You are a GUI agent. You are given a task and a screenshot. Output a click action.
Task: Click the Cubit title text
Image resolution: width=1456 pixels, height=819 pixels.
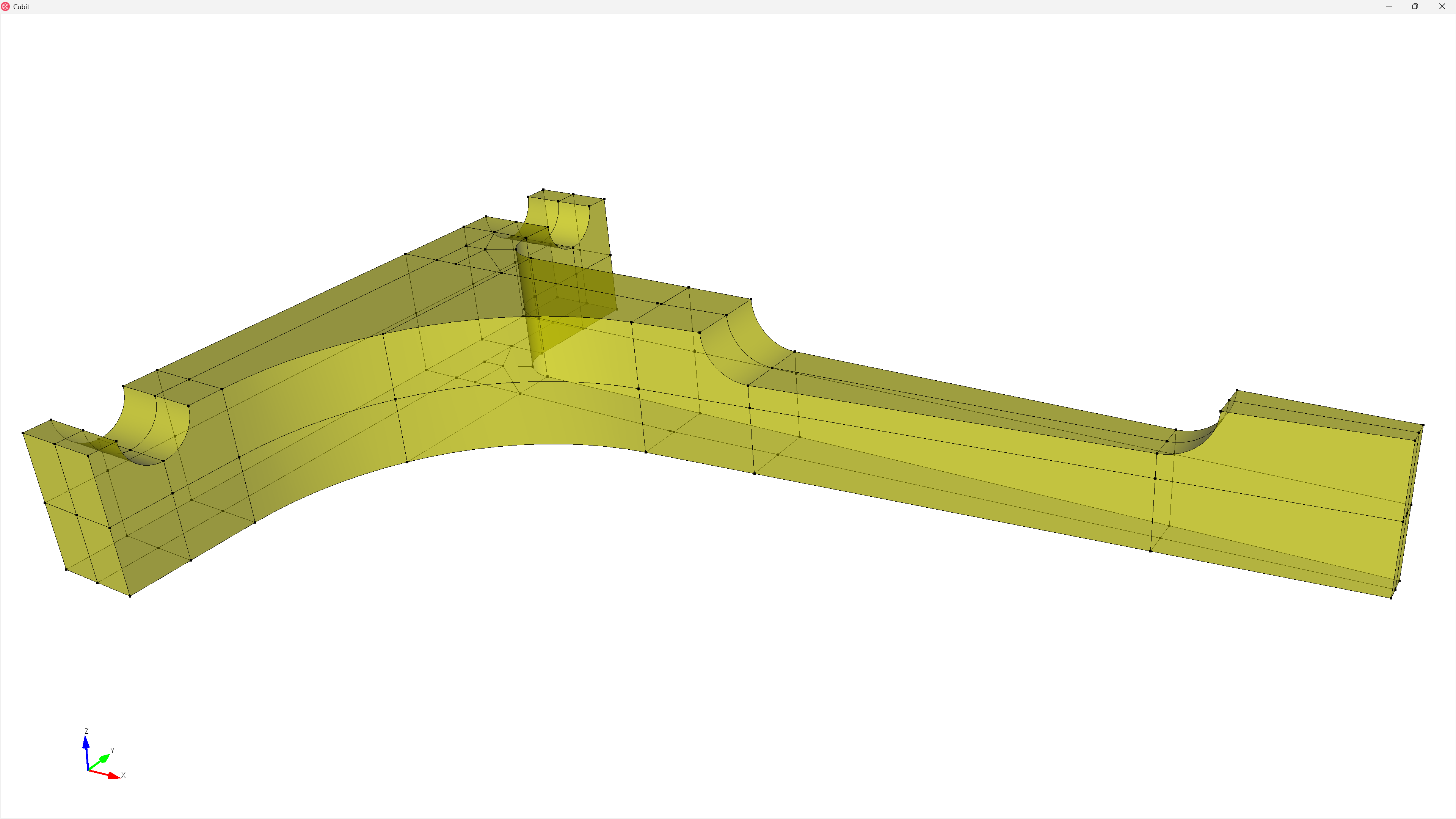[21, 7]
